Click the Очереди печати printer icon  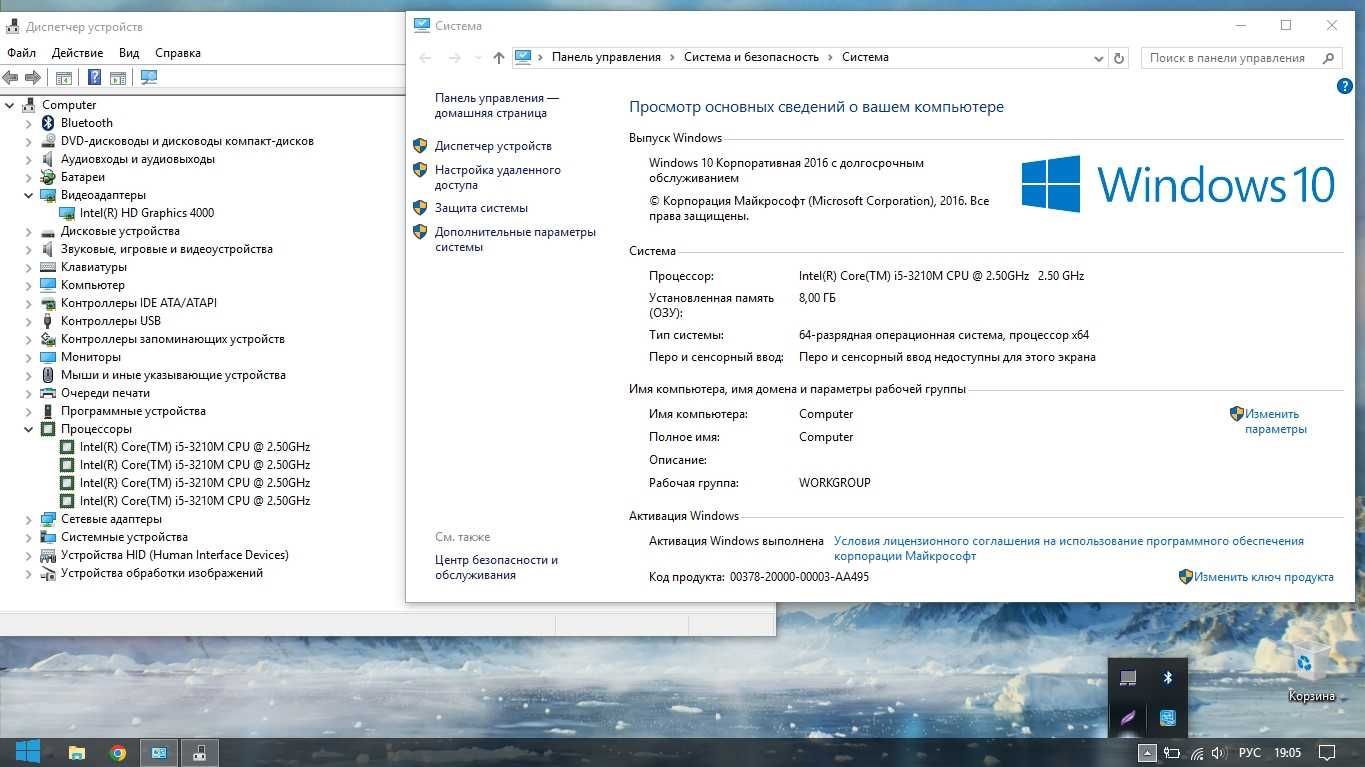point(48,393)
